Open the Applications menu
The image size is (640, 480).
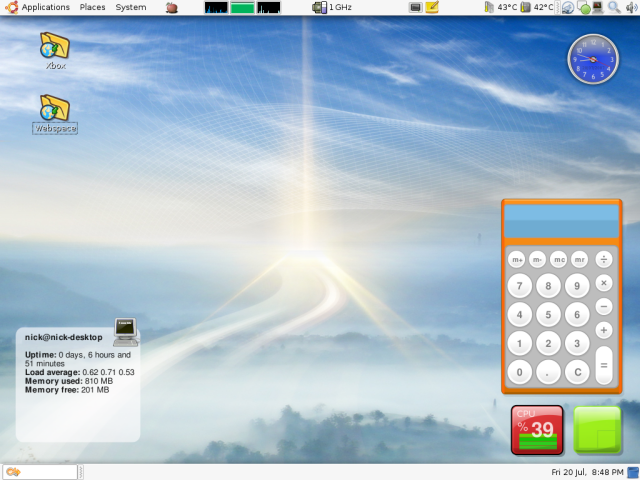[x=38, y=7]
